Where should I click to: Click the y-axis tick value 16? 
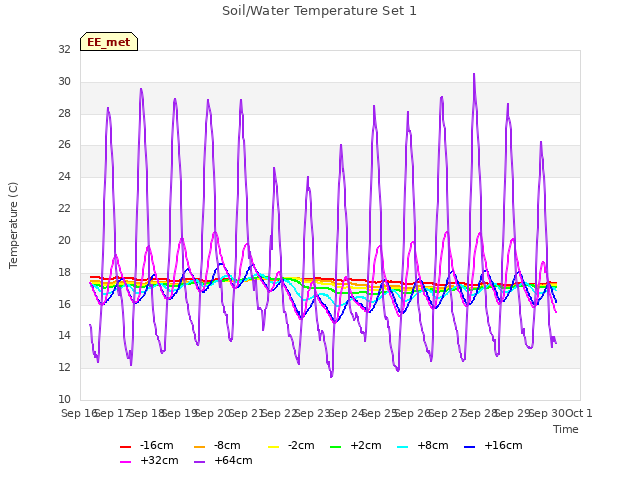tap(64, 304)
